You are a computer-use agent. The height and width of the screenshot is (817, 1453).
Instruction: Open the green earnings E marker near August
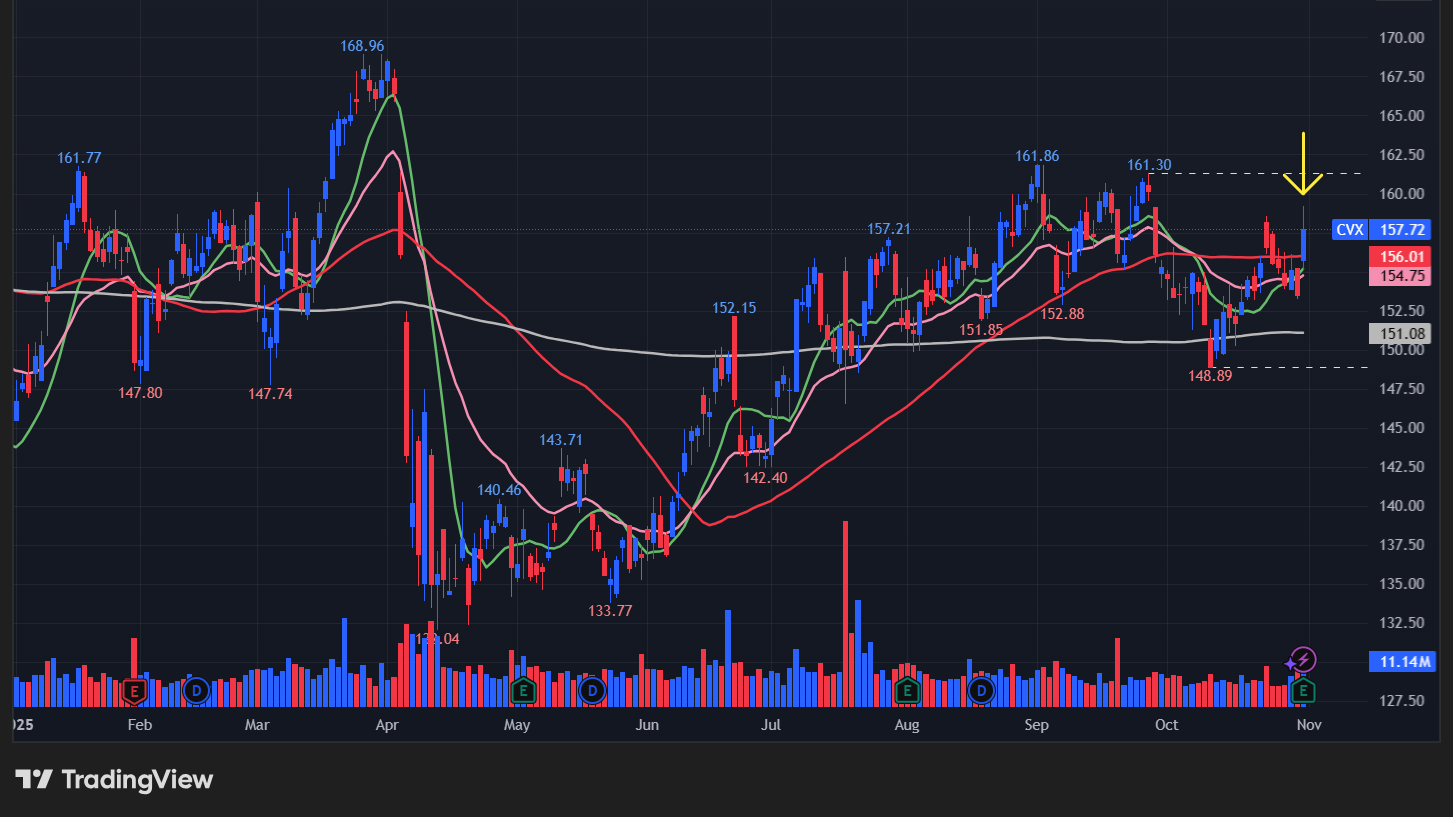907,690
